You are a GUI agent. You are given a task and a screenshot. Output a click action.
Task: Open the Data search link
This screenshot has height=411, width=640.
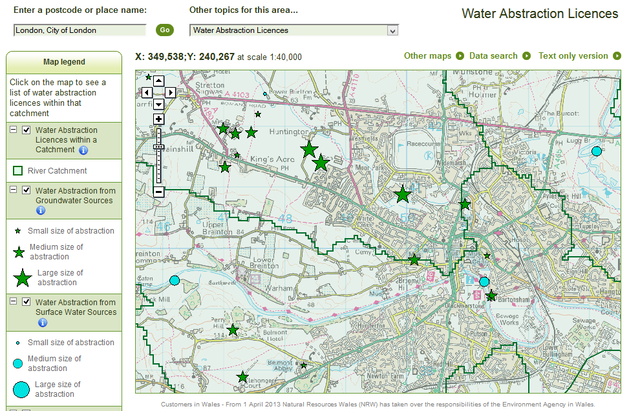click(x=493, y=56)
